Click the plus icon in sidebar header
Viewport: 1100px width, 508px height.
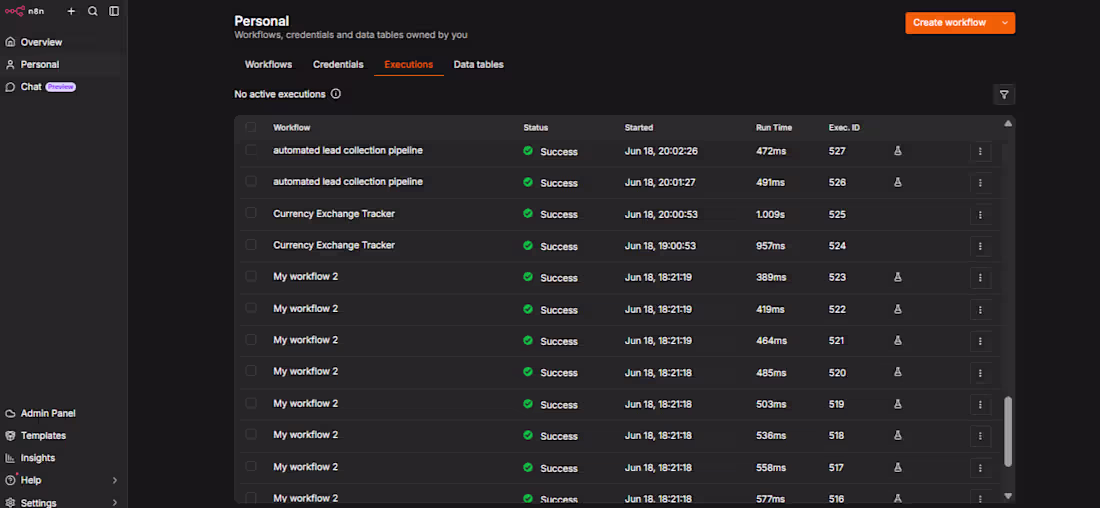tap(71, 11)
